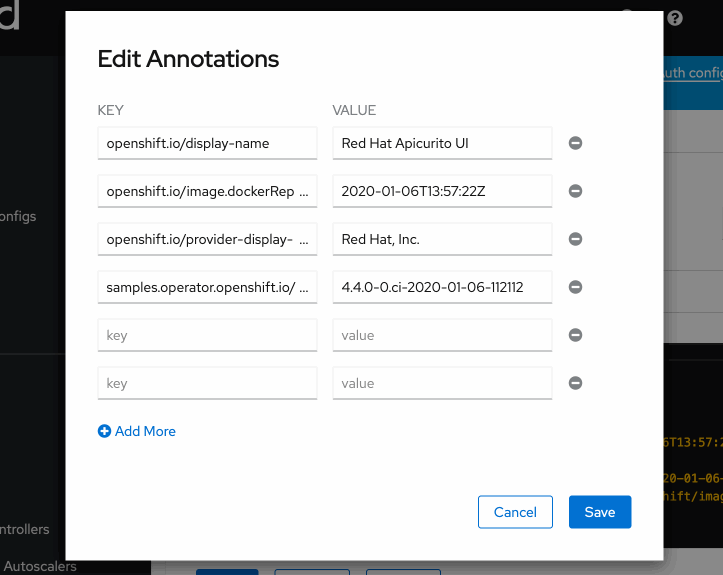Save the annotations
The image size is (723, 575).
(x=600, y=512)
